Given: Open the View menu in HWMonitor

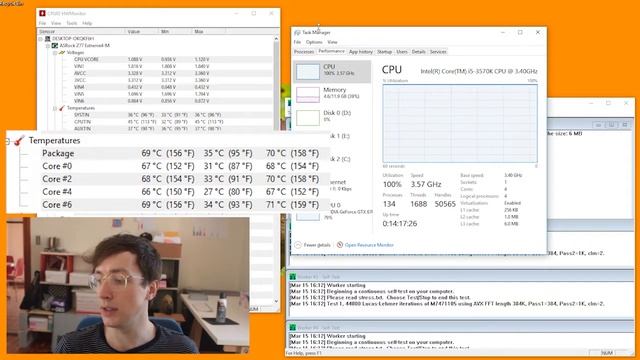Looking at the screenshot, I should [x=56, y=23].
